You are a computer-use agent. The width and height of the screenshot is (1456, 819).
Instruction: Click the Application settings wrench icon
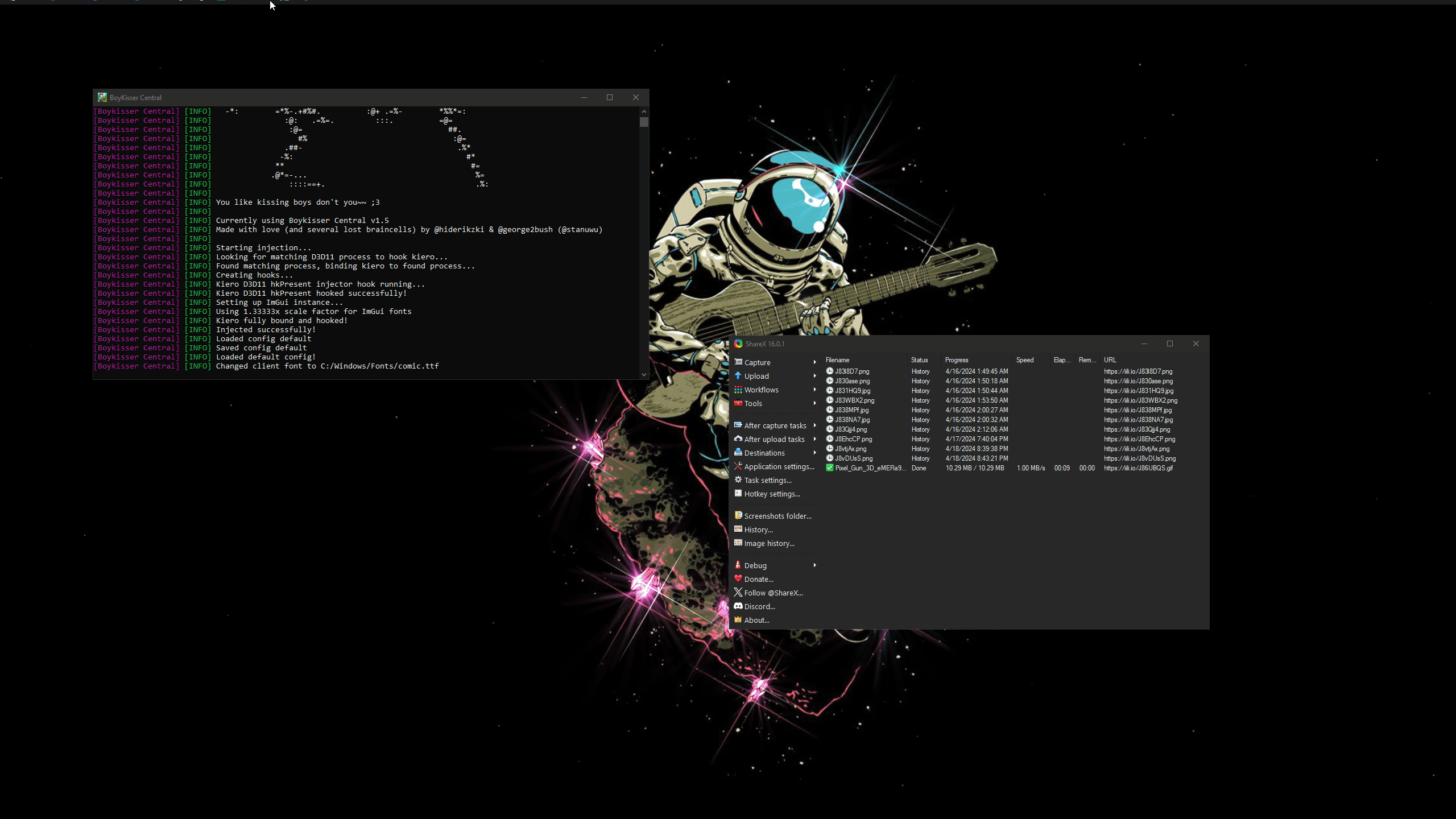click(738, 466)
